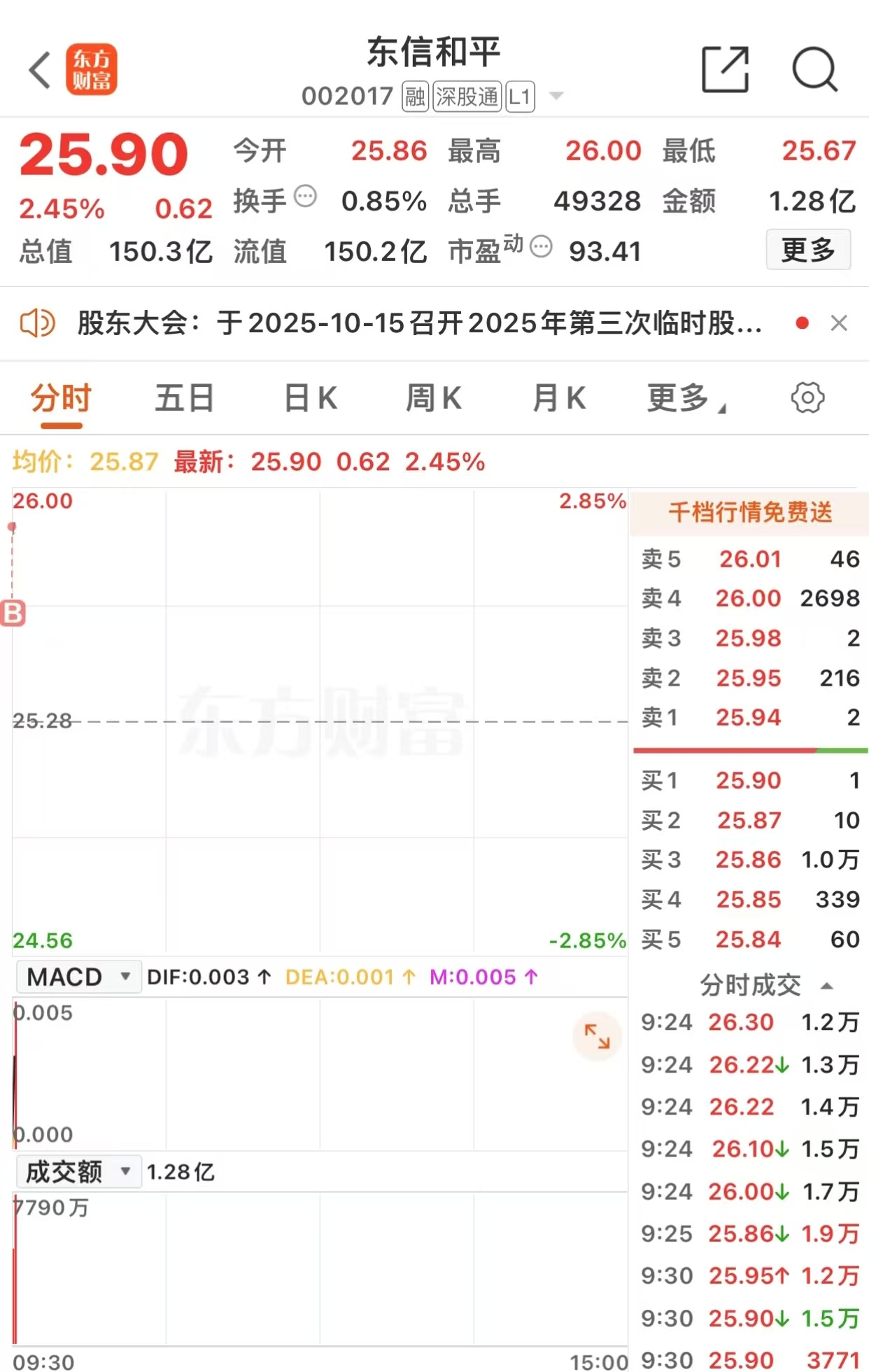The height and width of the screenshot is (1372, 869).
Task: Select the 买3 25.86 order row
Action: [x=750, y=859]
